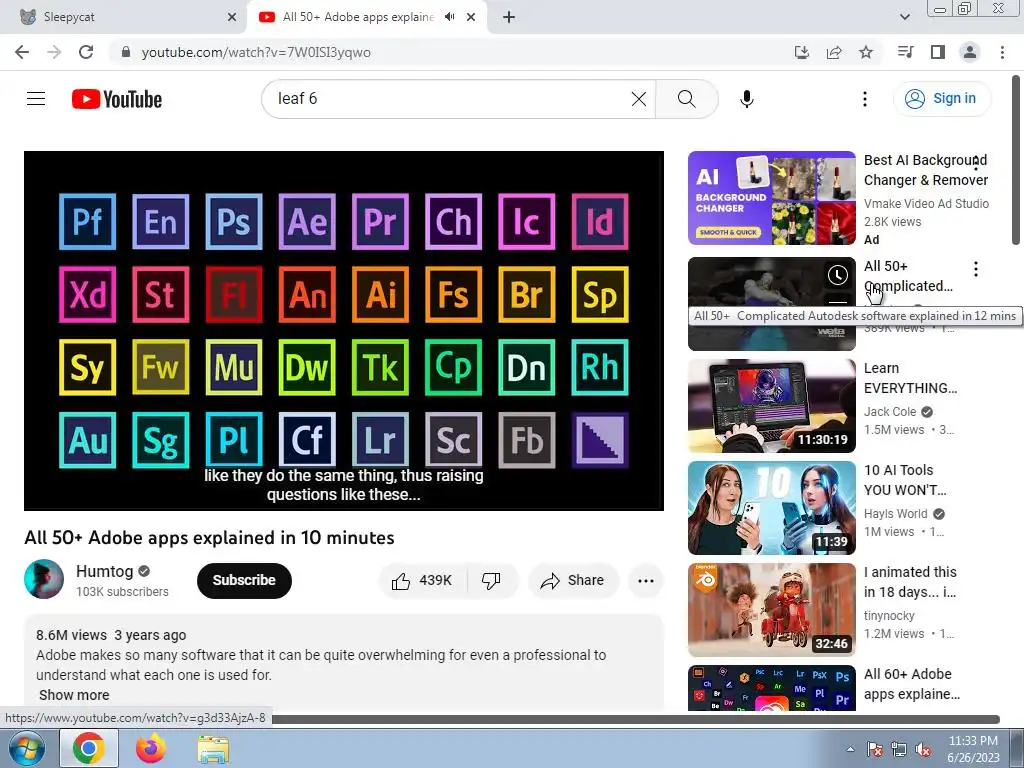1024x768 pixels.
Task: Toggle the browser side panel
Action: (x=938, y=52)
